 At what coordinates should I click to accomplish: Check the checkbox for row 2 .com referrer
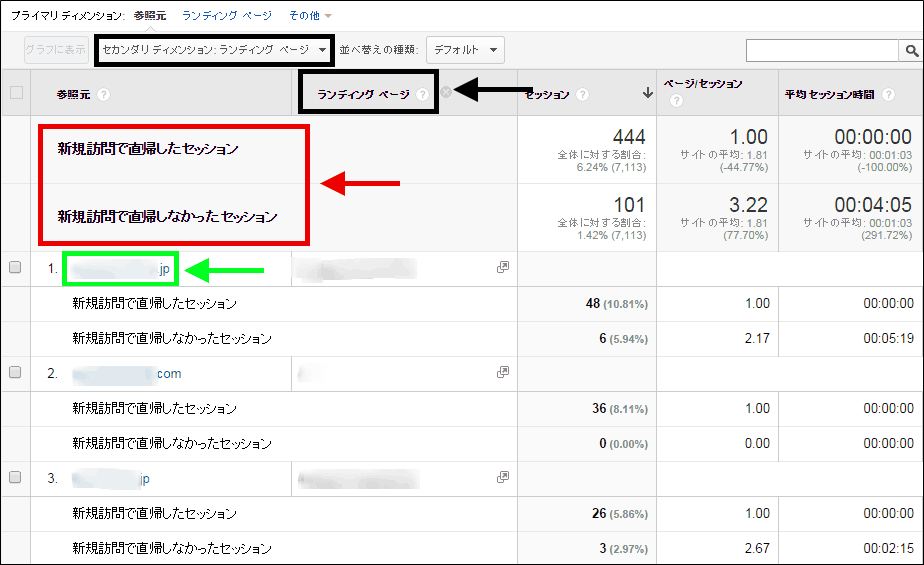[x=15, y=373]
